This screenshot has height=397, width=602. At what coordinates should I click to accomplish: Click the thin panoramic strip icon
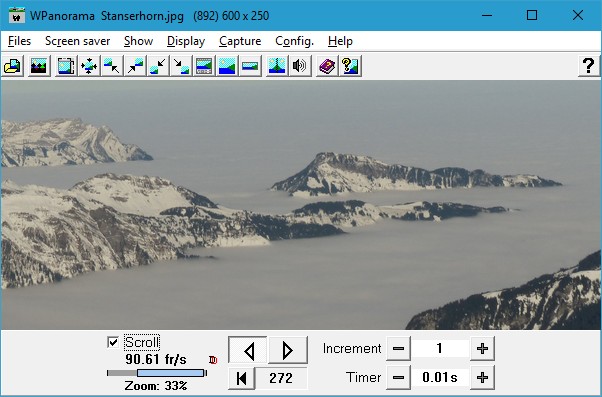250,66
